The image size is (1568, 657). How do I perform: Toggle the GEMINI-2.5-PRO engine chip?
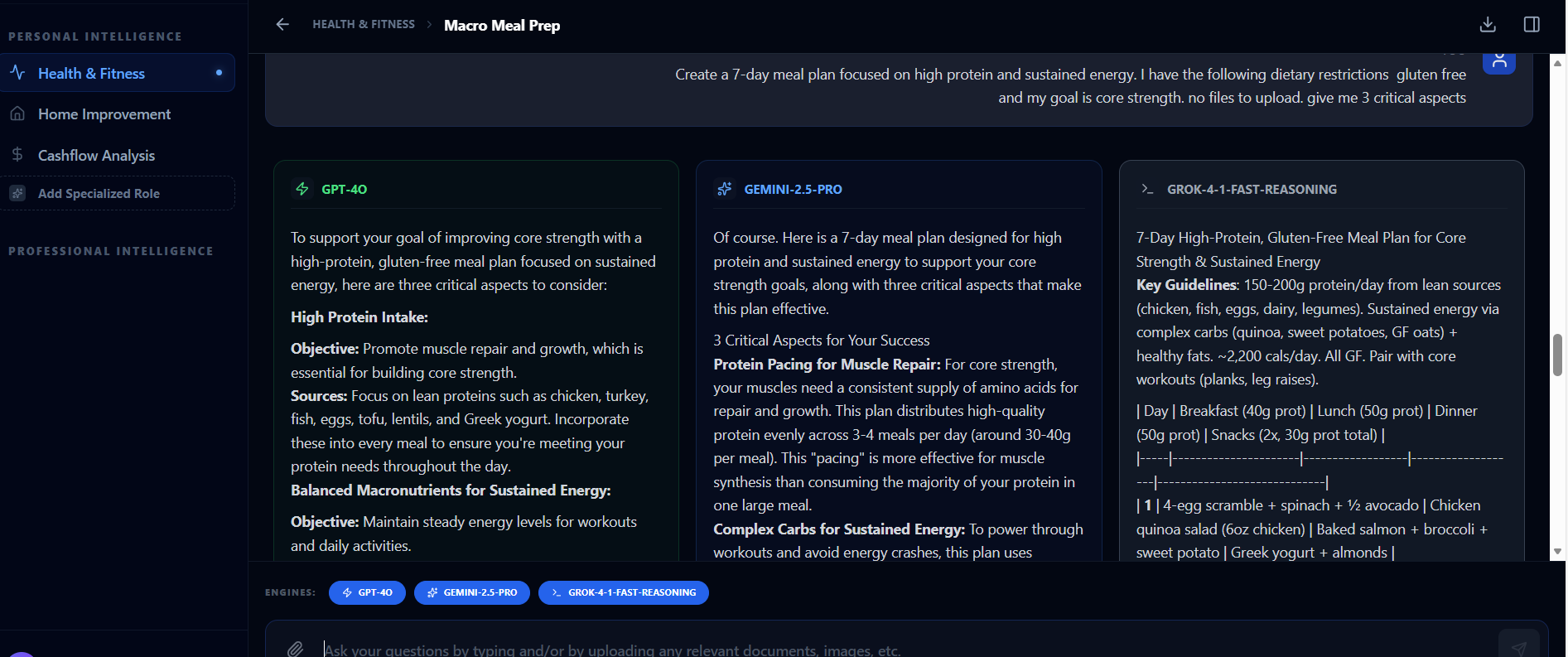click(471, 592)
